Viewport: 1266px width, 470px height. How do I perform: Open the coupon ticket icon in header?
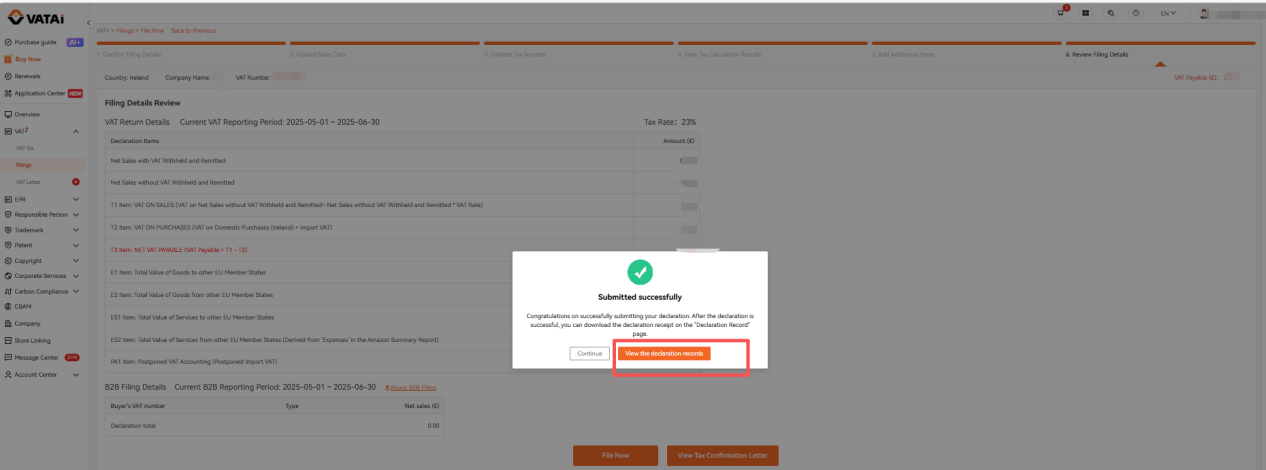tap(1087, 13)
